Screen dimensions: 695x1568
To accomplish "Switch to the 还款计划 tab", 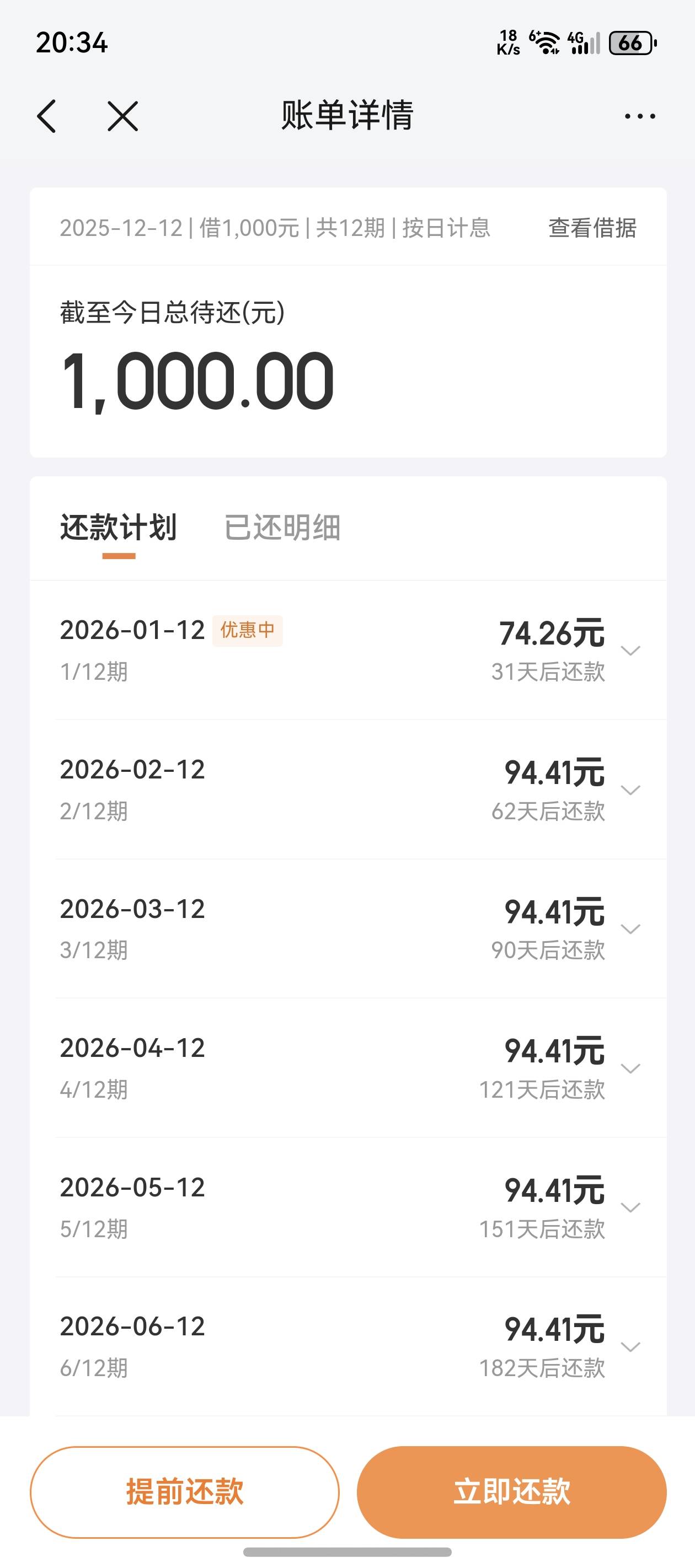I will 119,528.
